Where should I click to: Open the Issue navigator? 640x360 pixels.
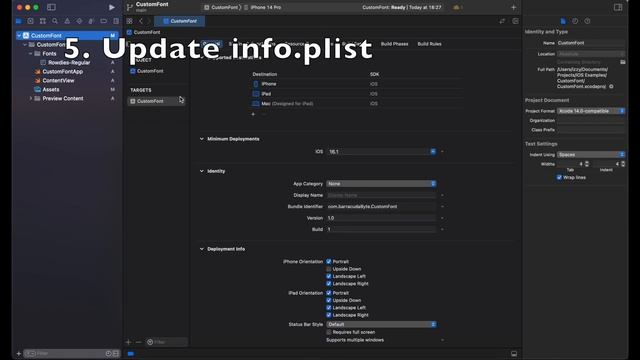coord(67,21)
